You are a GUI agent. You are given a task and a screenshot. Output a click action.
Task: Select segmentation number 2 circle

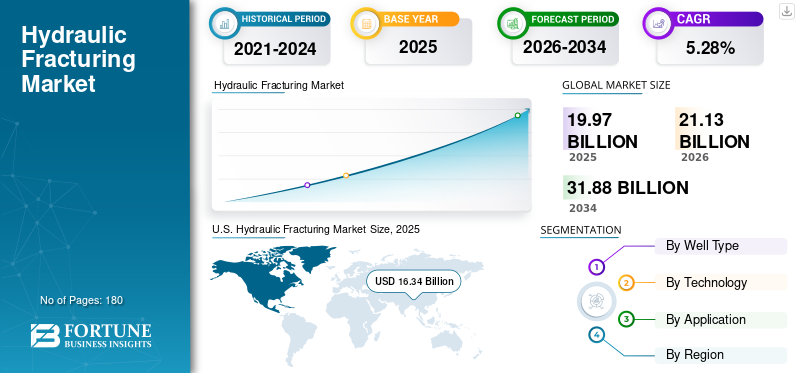[x=627, y=283]
